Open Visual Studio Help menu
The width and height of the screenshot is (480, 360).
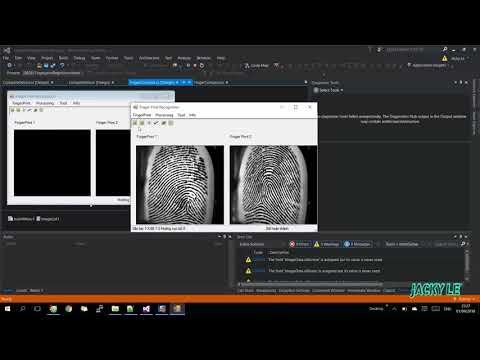tap(221, 58)
